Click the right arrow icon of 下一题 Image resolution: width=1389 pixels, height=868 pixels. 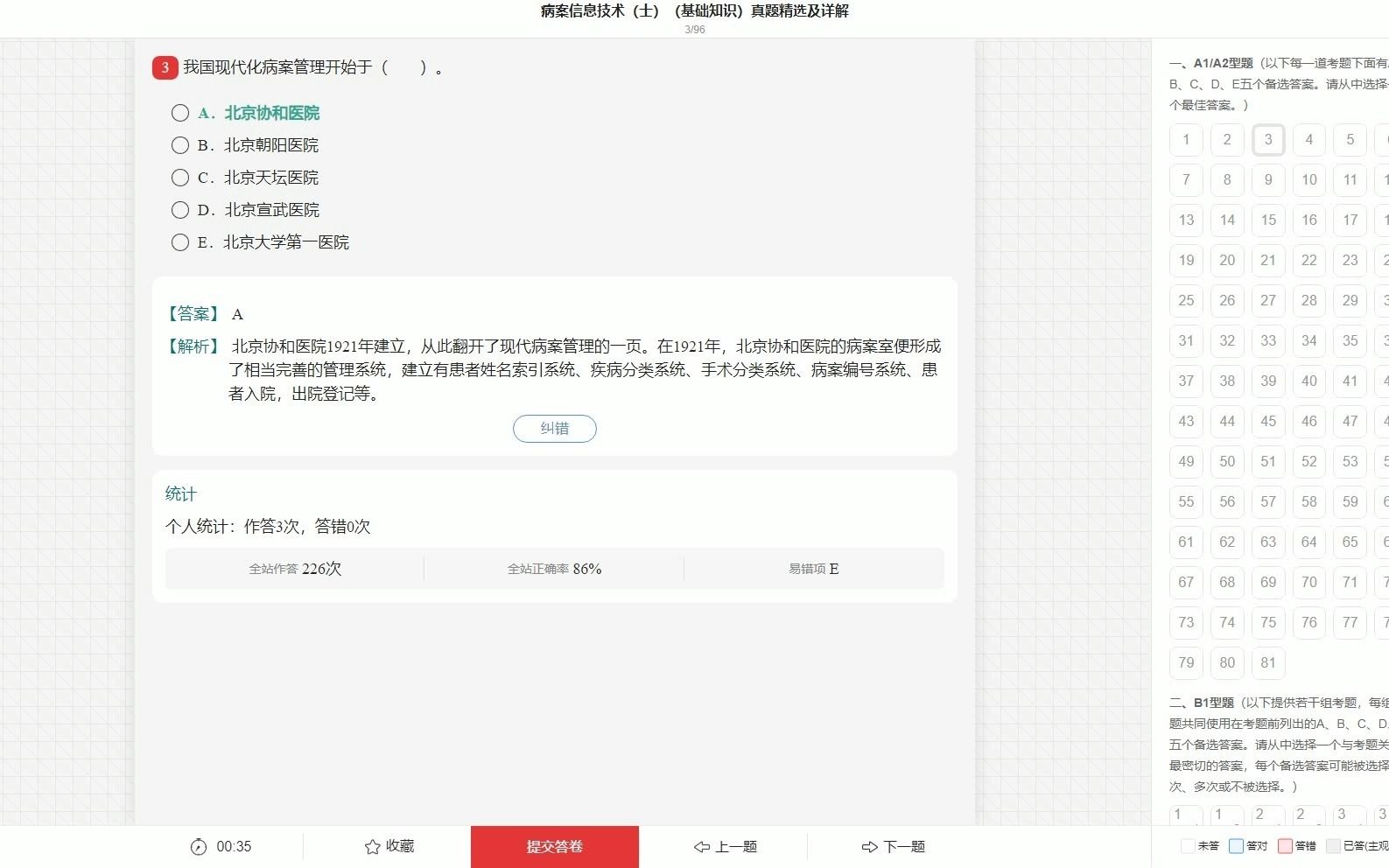click(870, 847)
